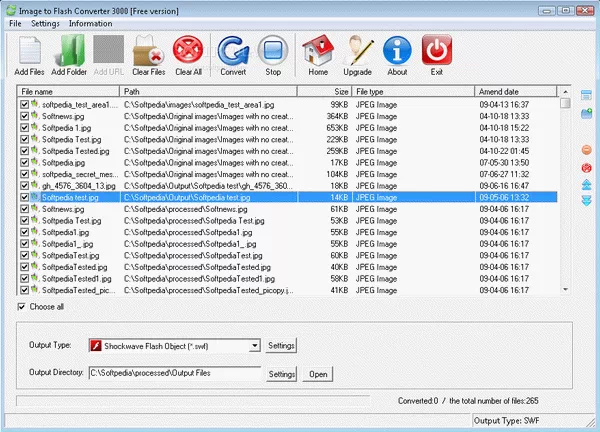Sort by the File name column header

68,91
